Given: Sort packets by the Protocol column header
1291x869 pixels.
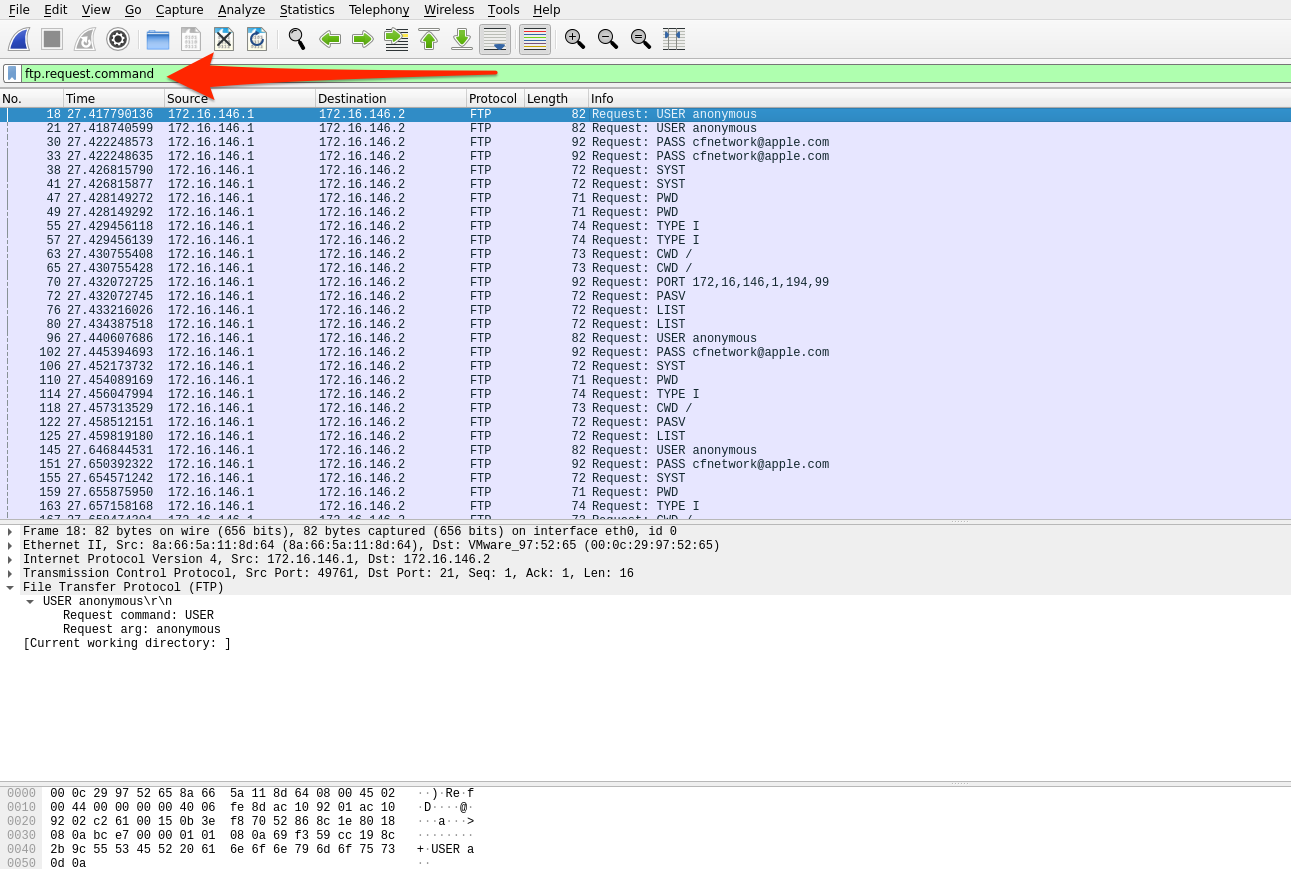Looking at the screenshot, I should (x=493, y=98).
